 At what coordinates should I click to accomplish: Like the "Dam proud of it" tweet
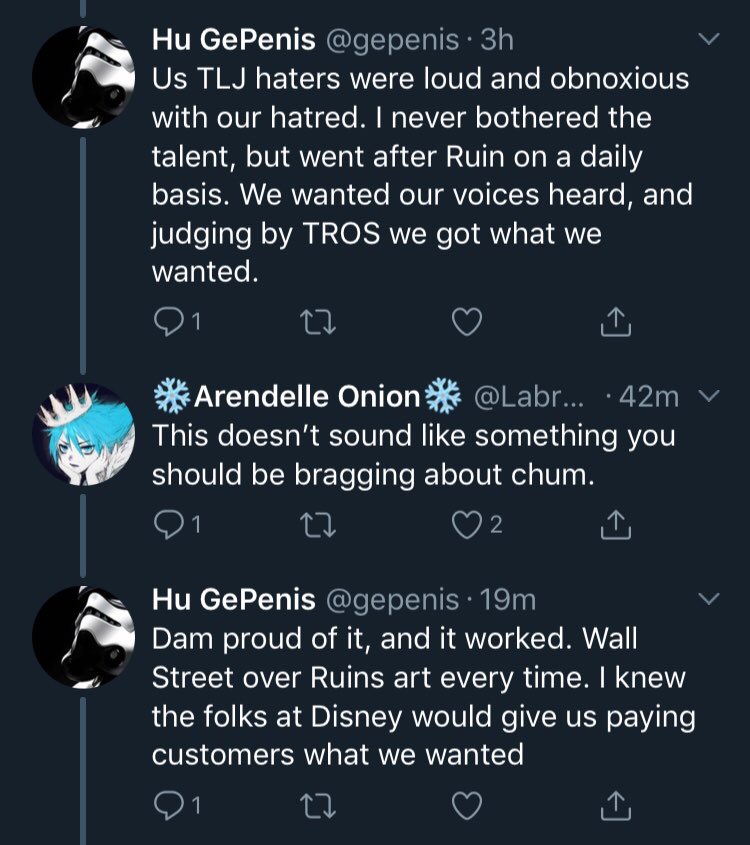[467, 803]
